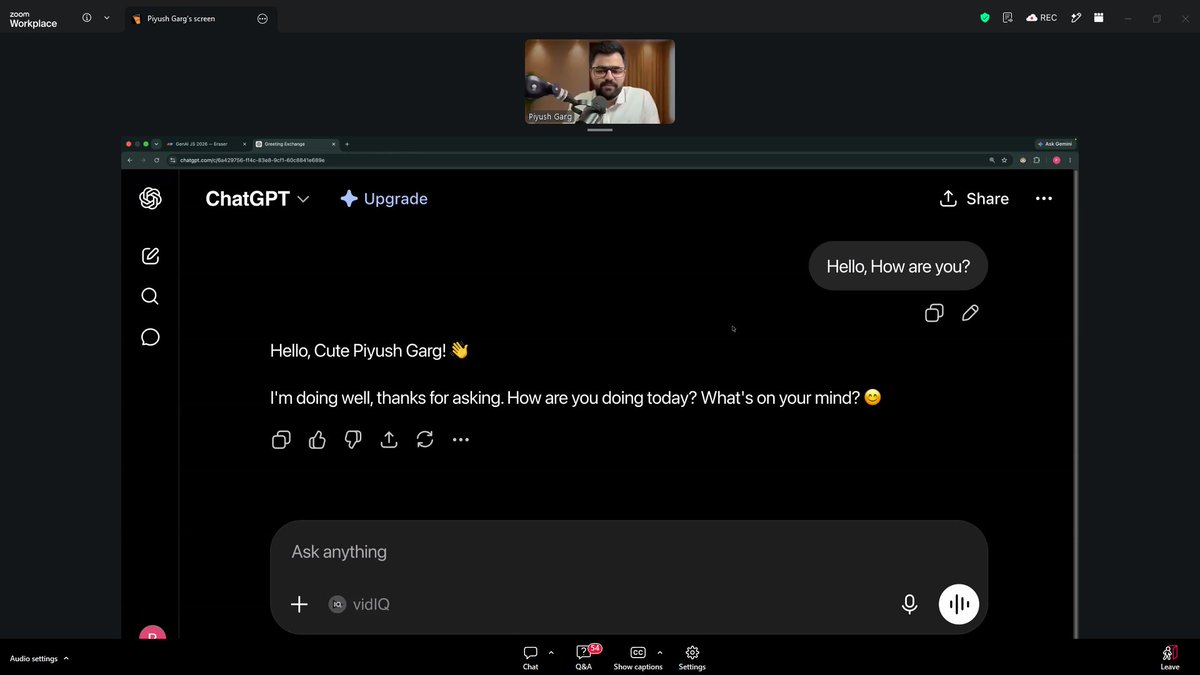The image size is (1200, 675).
Task: Open the Zoom Workplace dropdown chevron
Action: click(107, 18)
